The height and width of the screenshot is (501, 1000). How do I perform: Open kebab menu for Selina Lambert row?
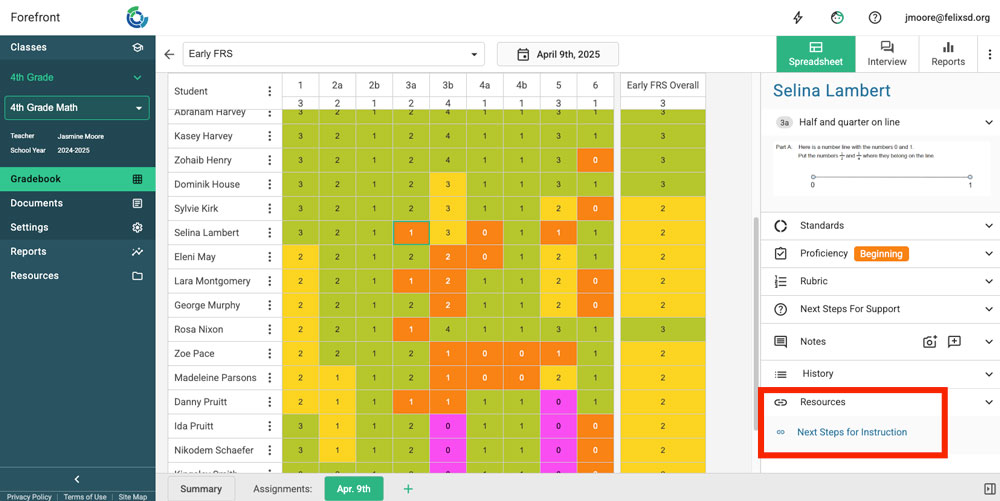pos(269,233)
